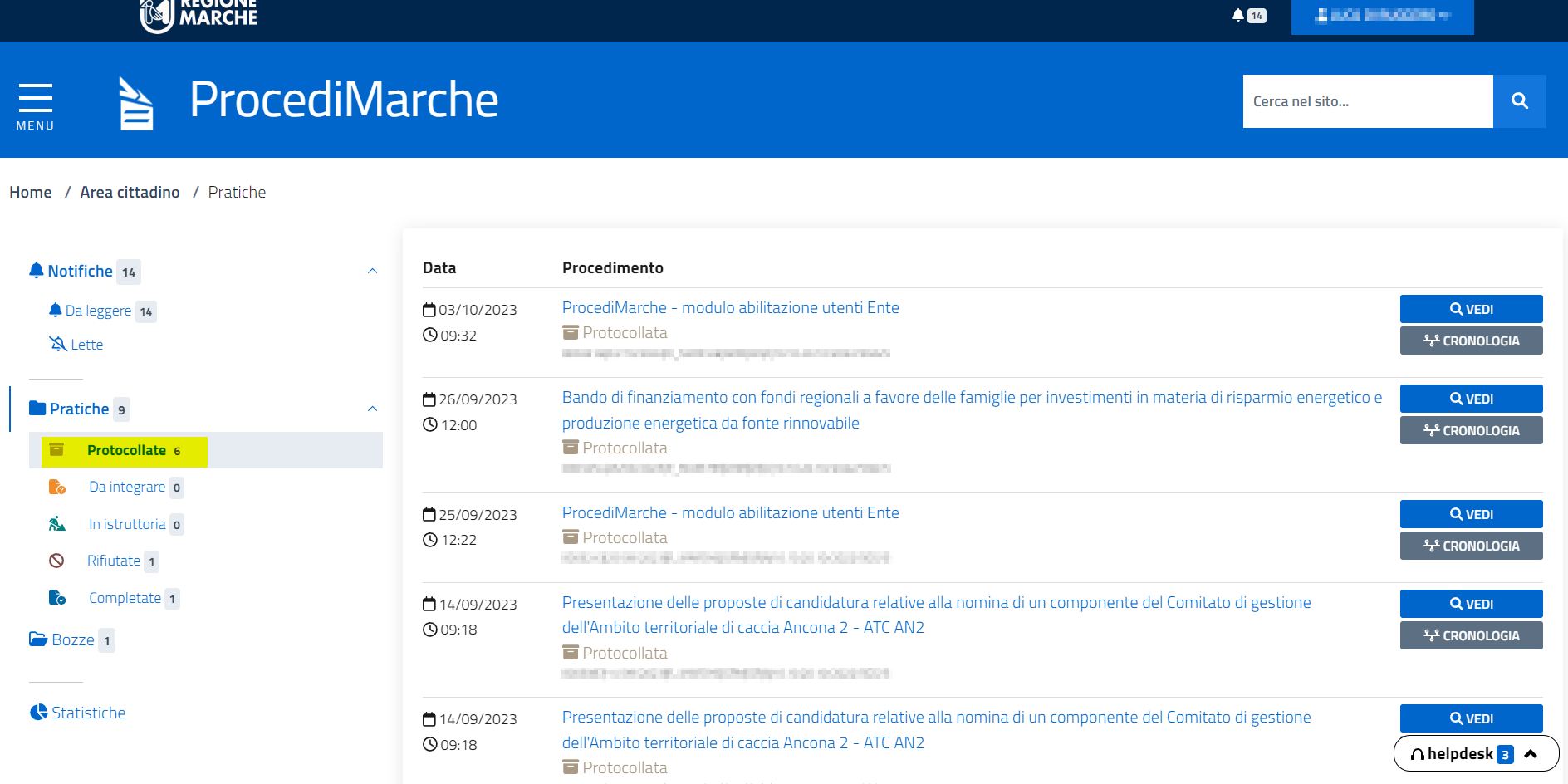Open Da leggere notifications
The image size is (1568, 784).
98,311
